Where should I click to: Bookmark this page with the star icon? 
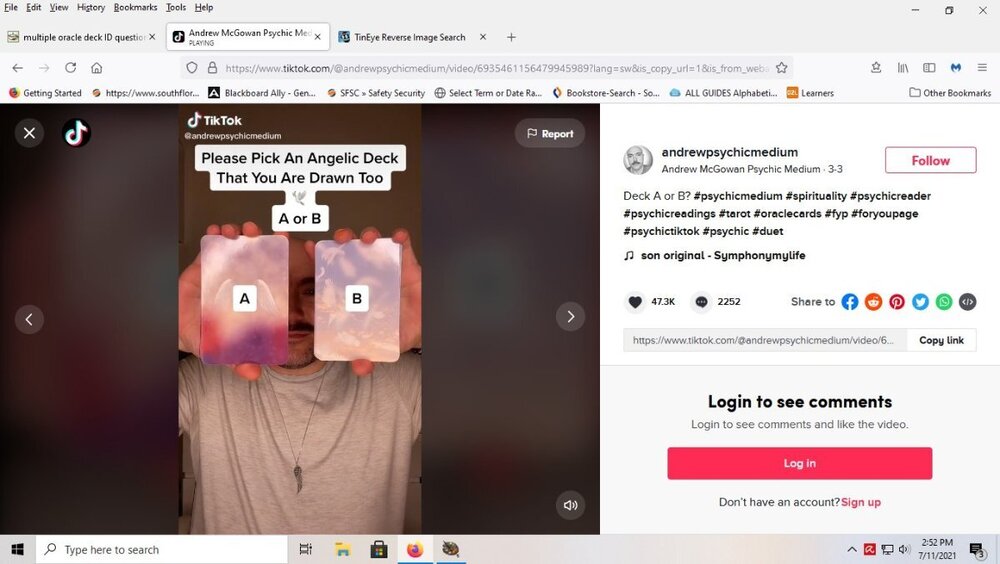782,68
